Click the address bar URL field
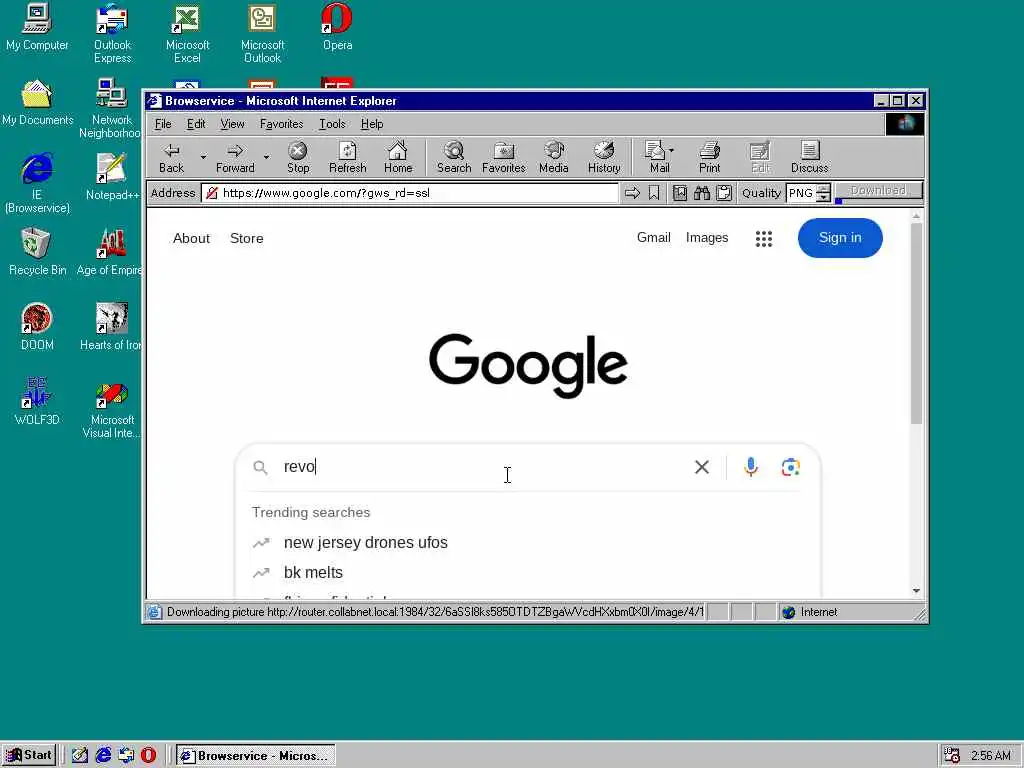 [410, 193]
